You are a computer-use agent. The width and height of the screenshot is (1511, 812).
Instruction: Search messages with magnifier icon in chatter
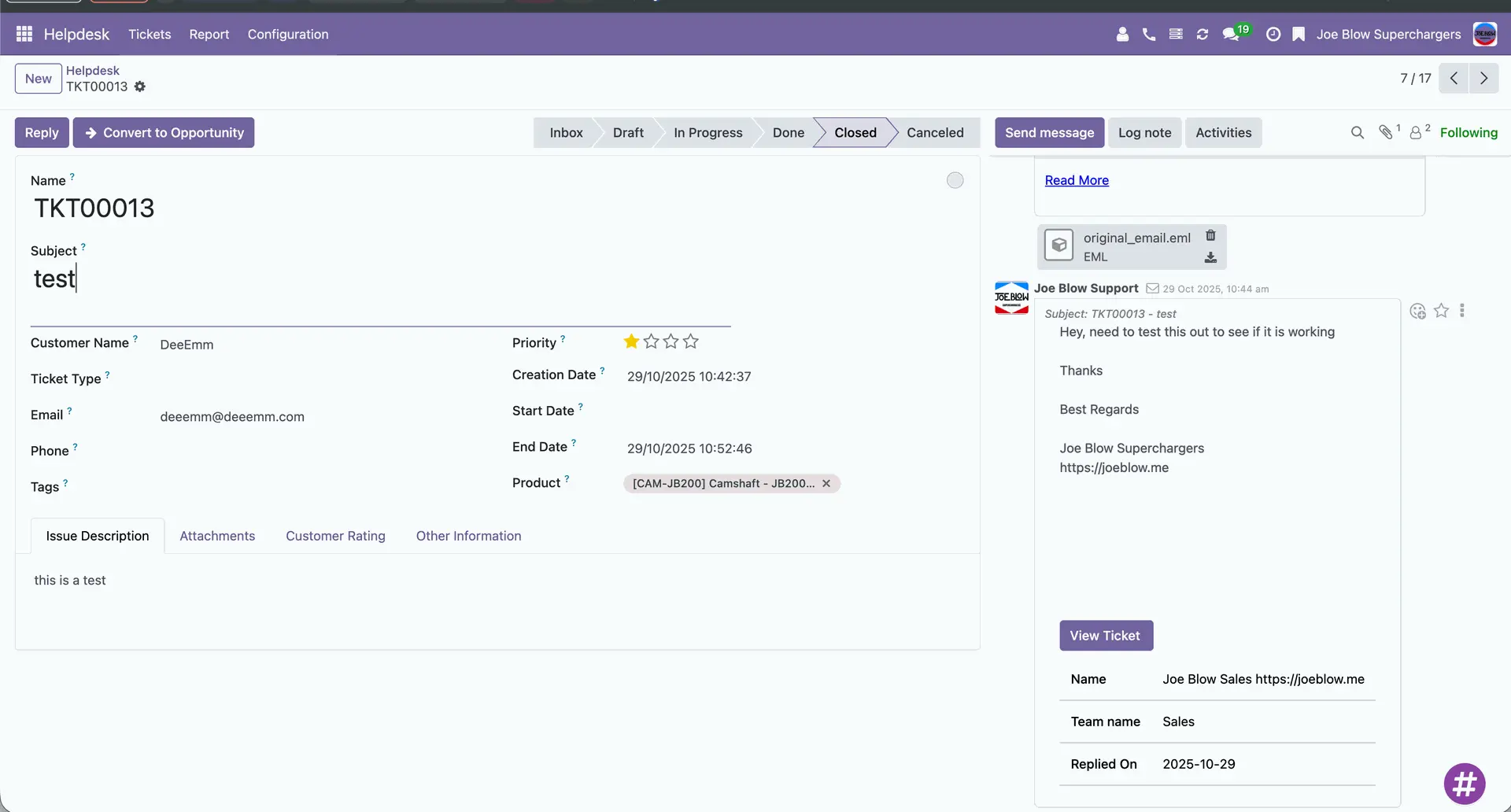1358,132
